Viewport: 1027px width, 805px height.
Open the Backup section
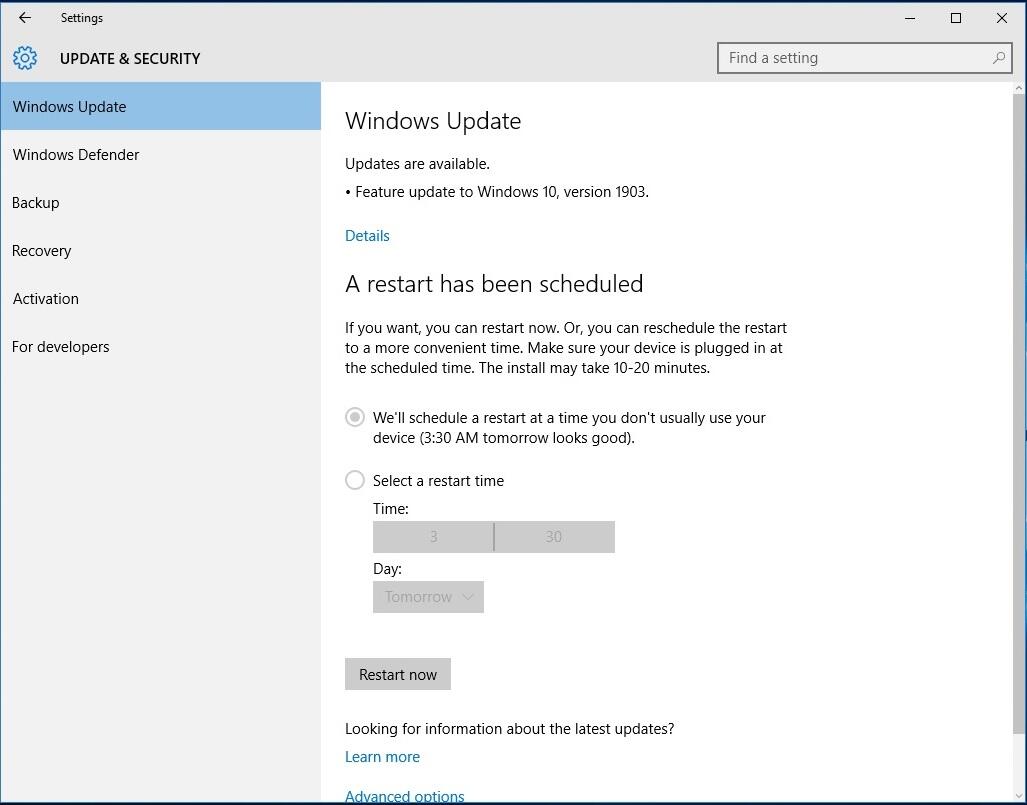(160, 202)
